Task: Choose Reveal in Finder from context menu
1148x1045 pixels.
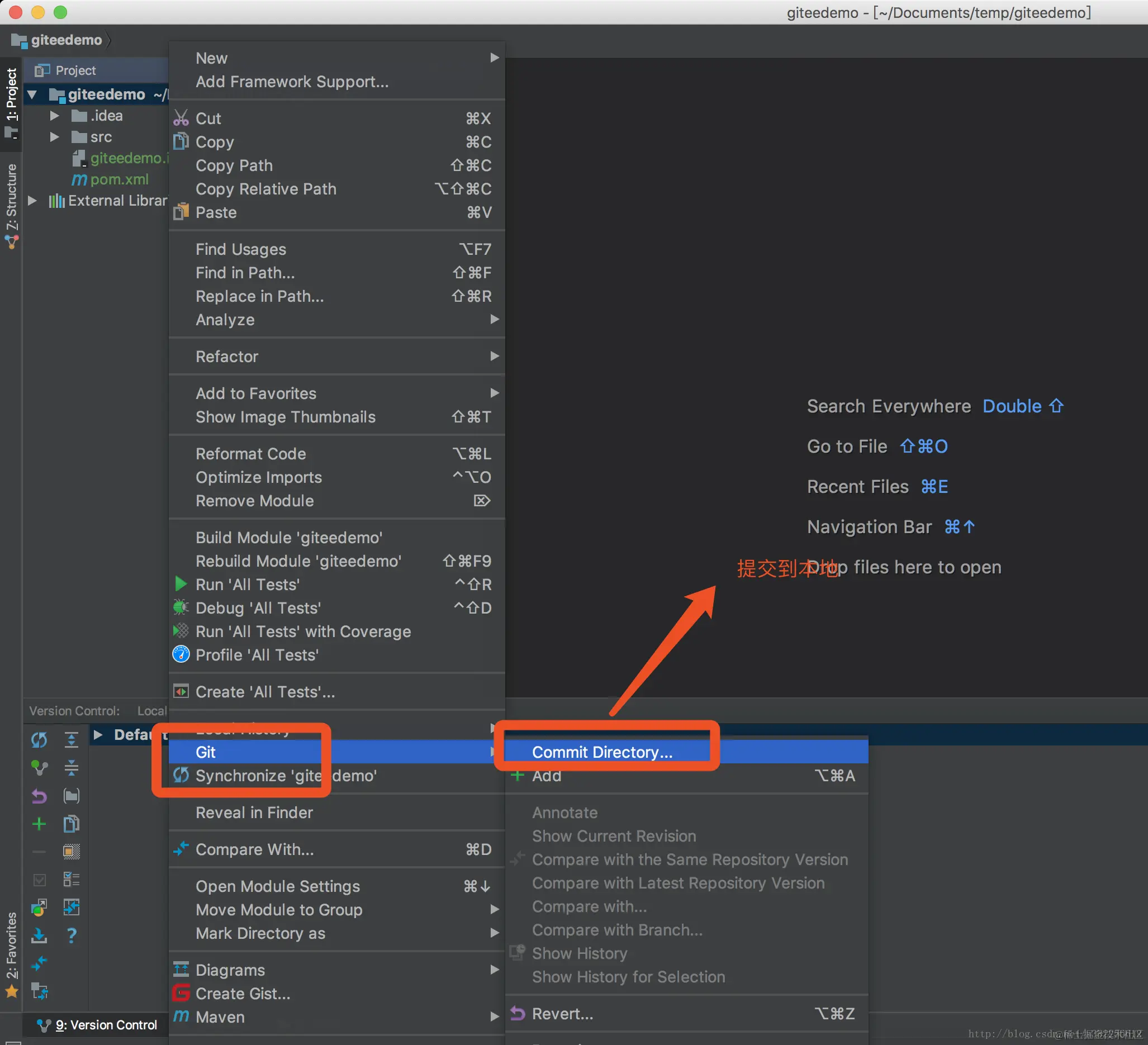Action: pos(254,812)
